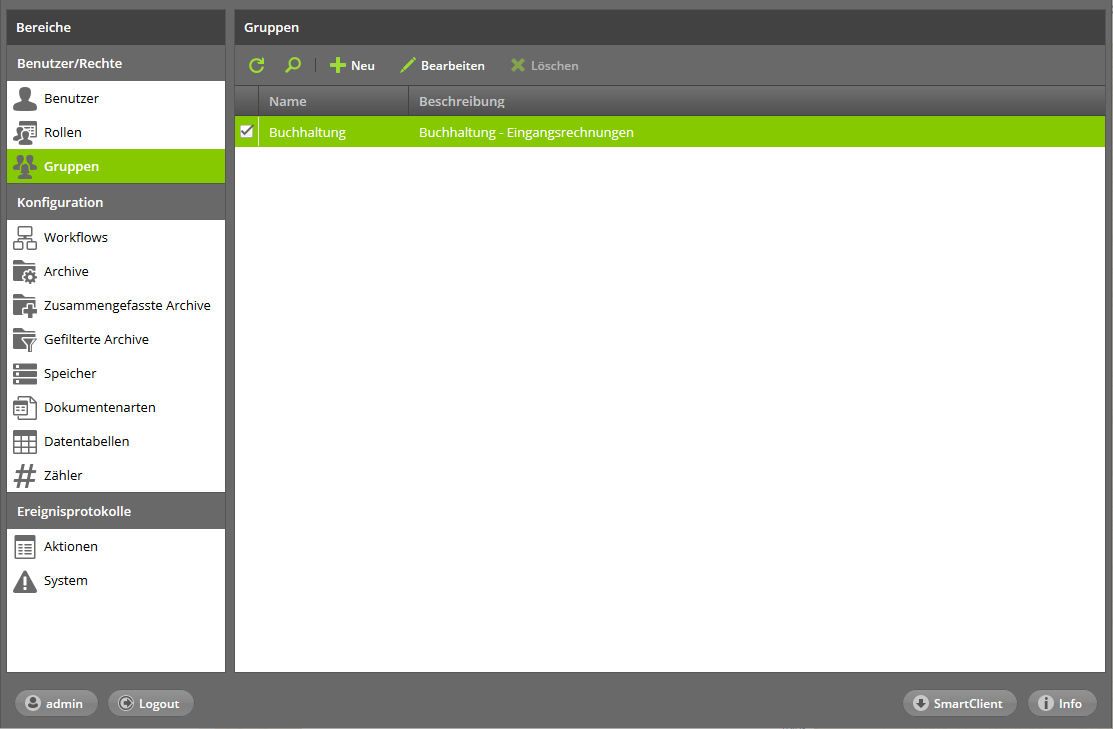This screenshot has height=729, width=1113.
Task: Click the Zähler hash icon
Action: click(25, 476)
